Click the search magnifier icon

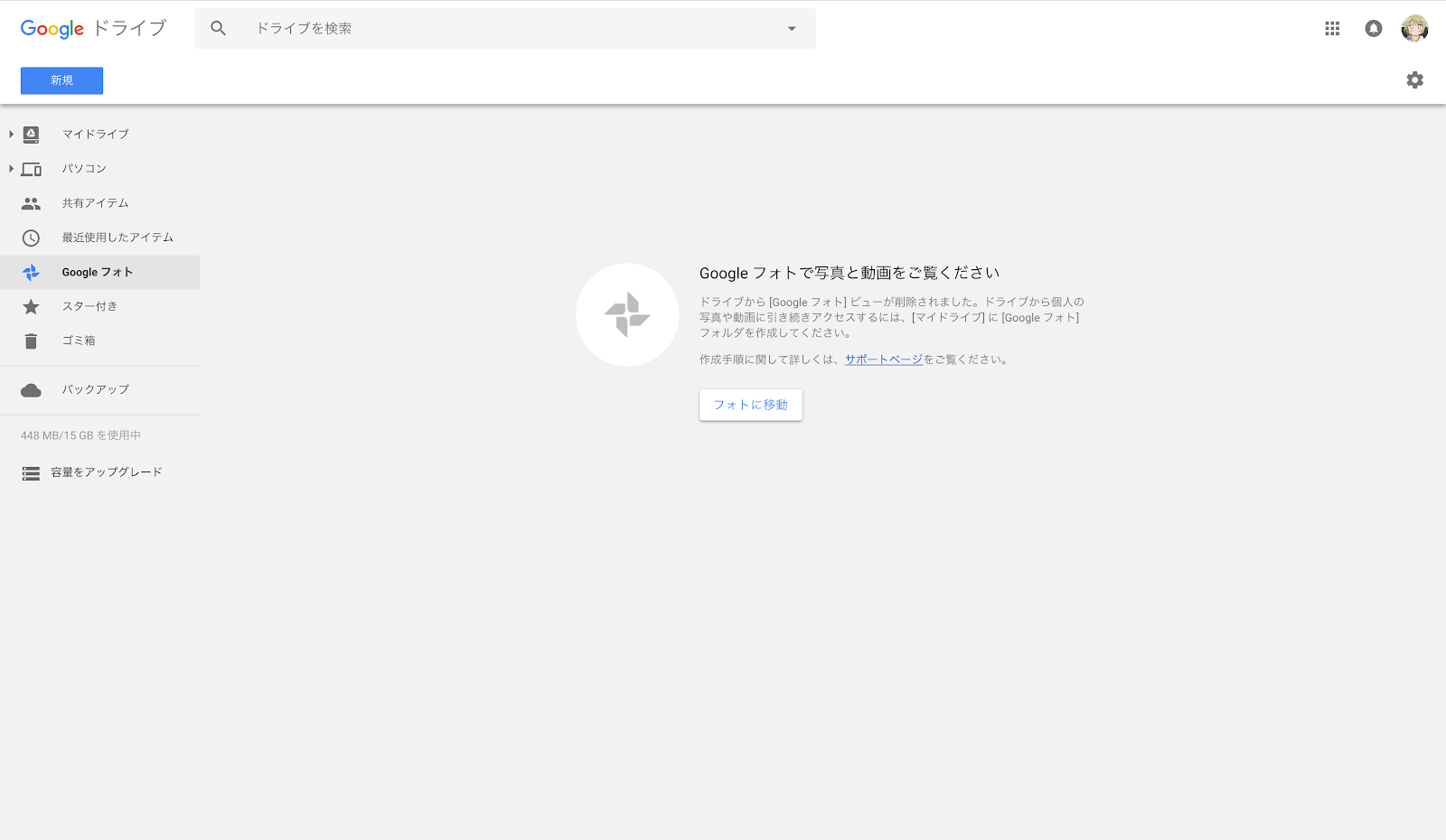pos(218,29)
